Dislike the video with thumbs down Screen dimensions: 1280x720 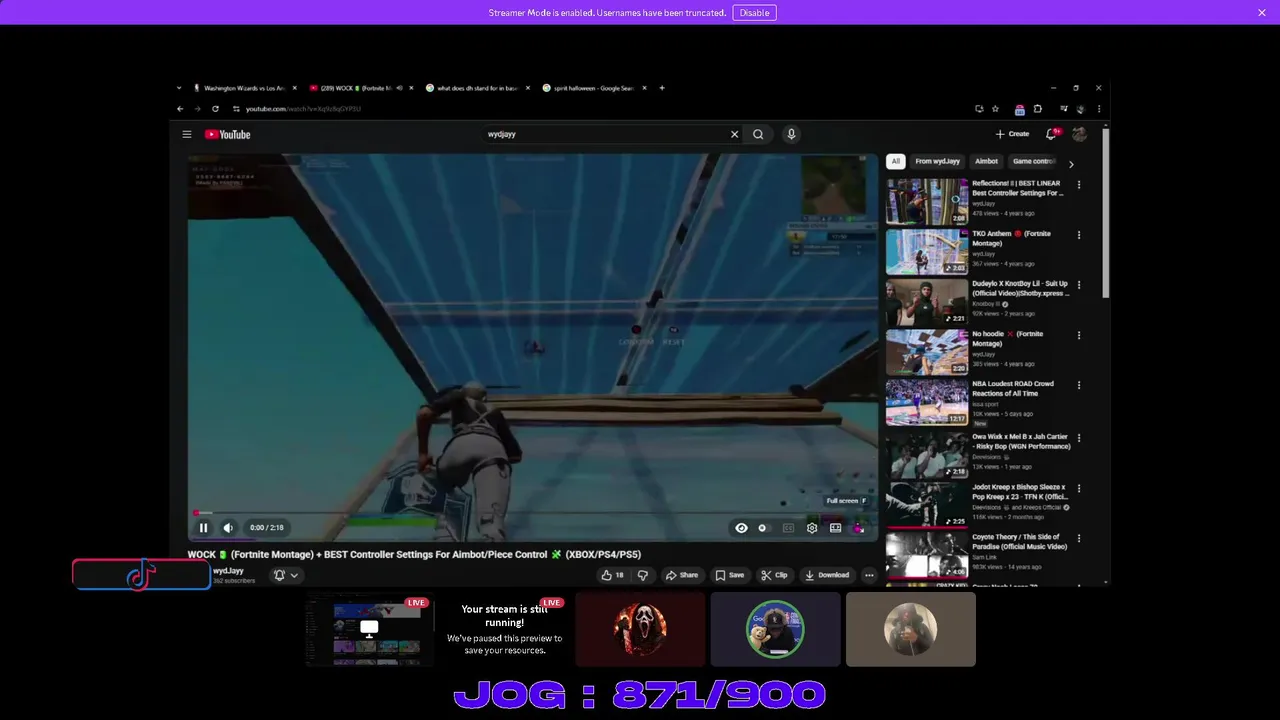642,575
